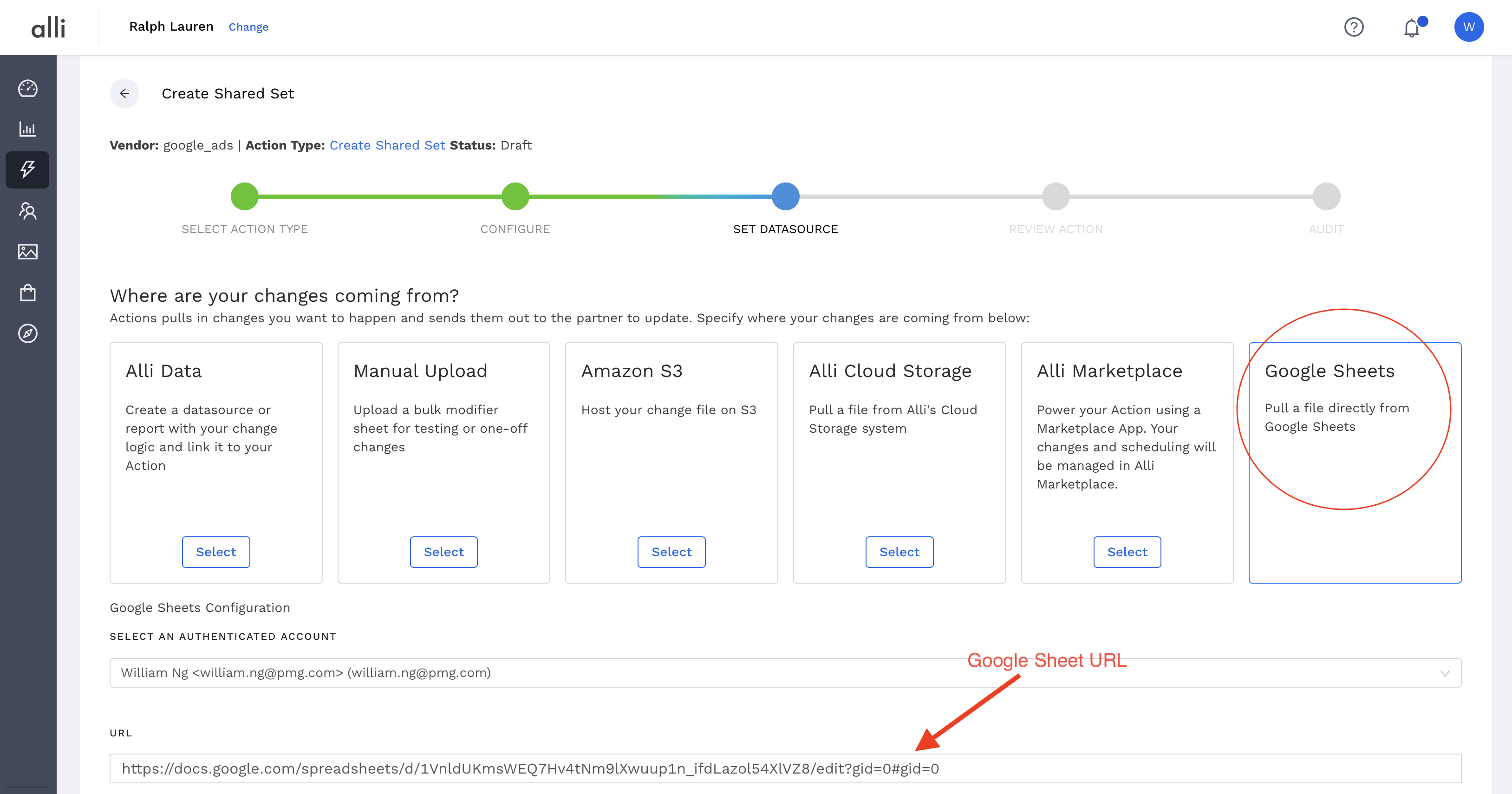This screenshot has width=1512, height=794.
Task: Open the compass explore icon
Action: (x=27, y=333)
